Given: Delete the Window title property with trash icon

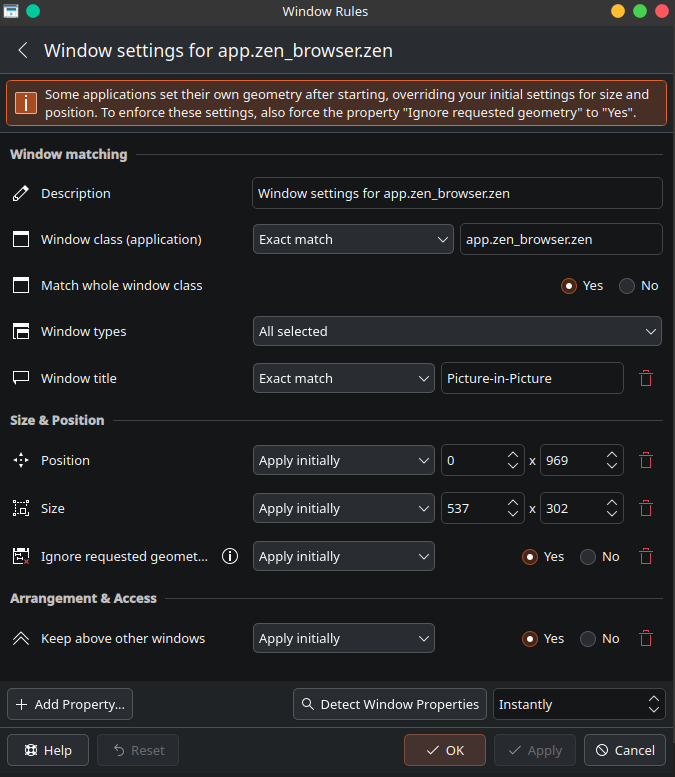Looking at the screenshot, I should point(646,378).
